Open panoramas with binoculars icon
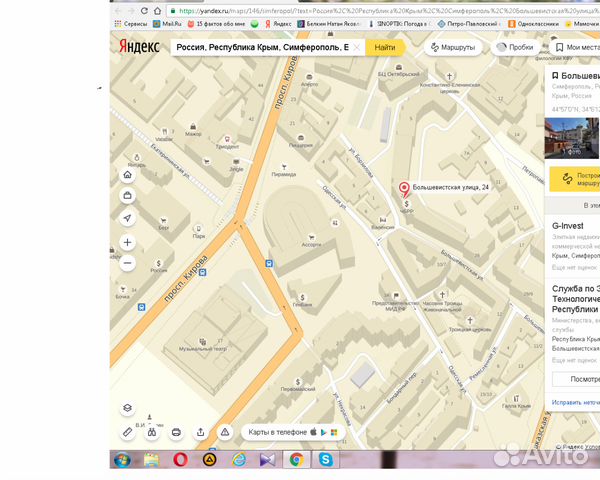 point(152,432)
